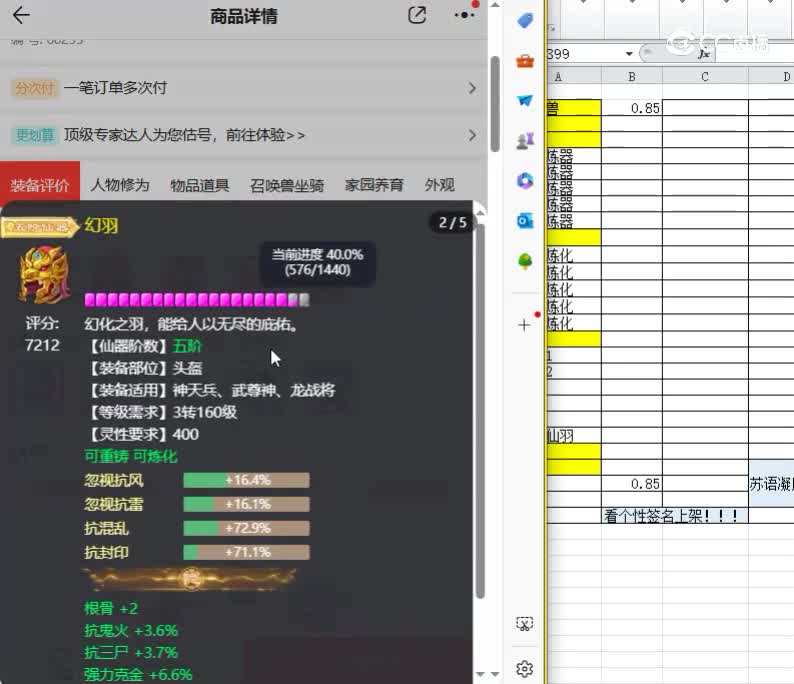Click the fx function button in spreadsheet
The image size is (794, 684).
pos(704,54)
